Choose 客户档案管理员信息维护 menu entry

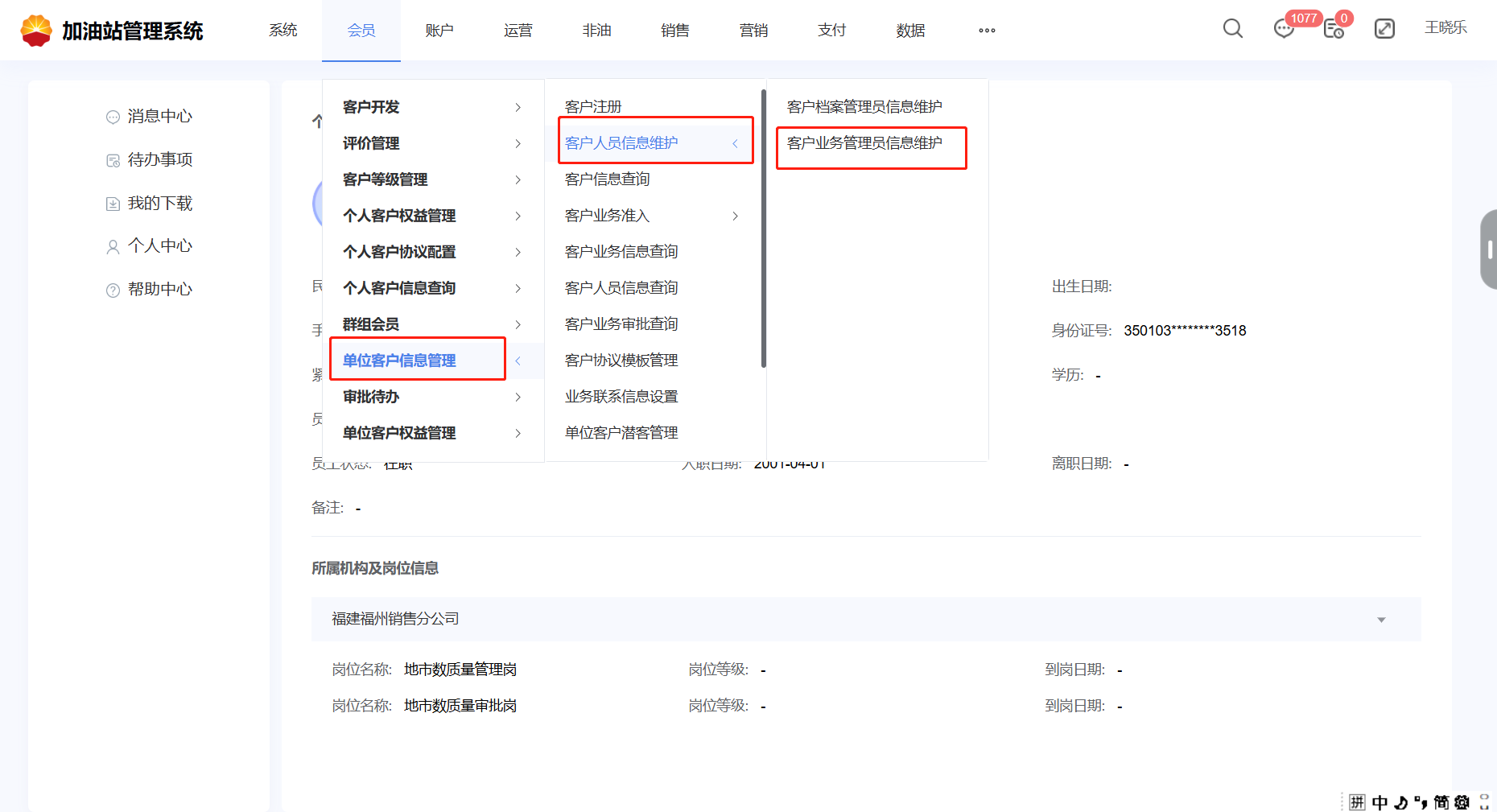click(864, 107)
